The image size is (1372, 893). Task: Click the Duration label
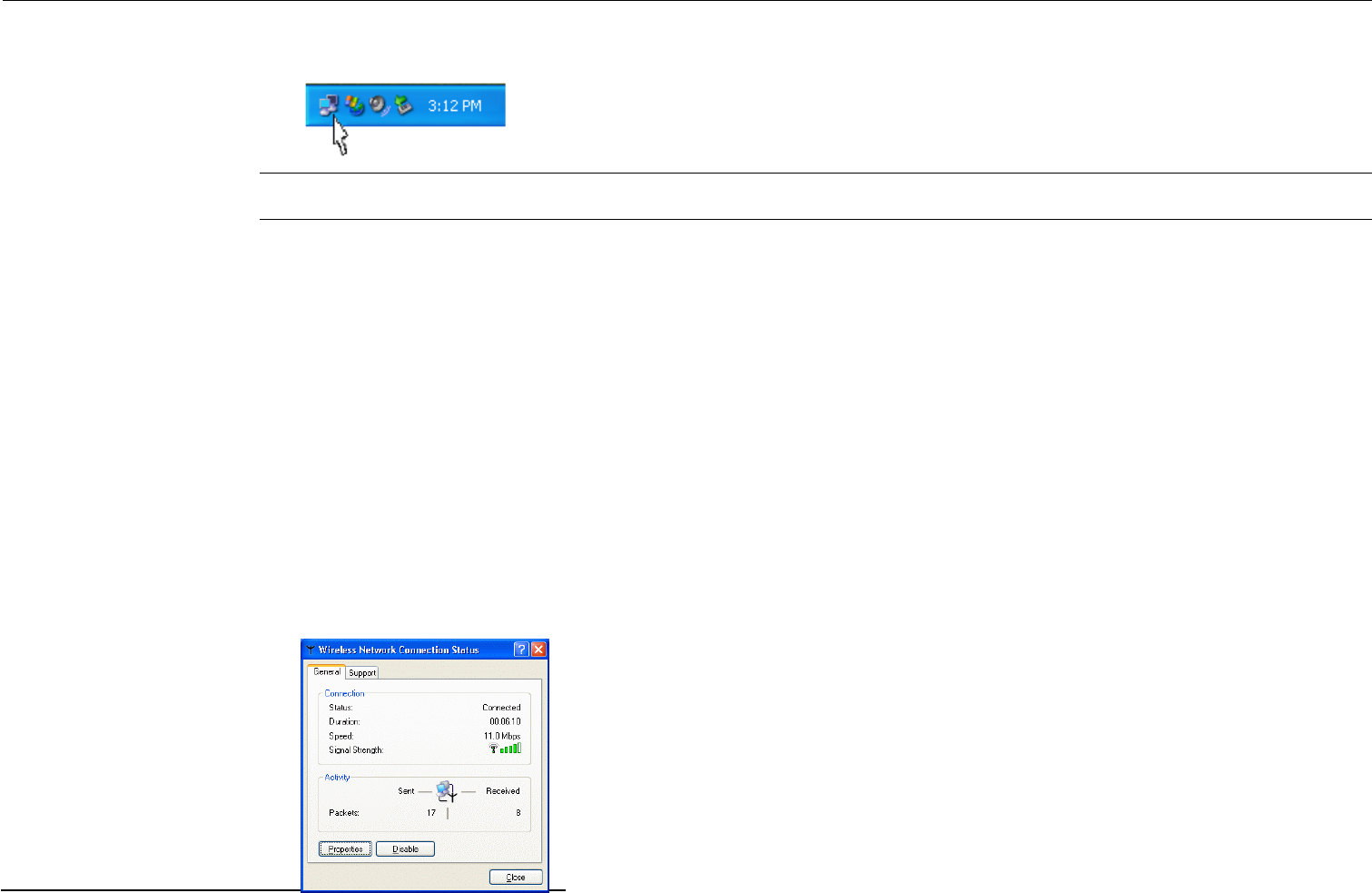344,721
